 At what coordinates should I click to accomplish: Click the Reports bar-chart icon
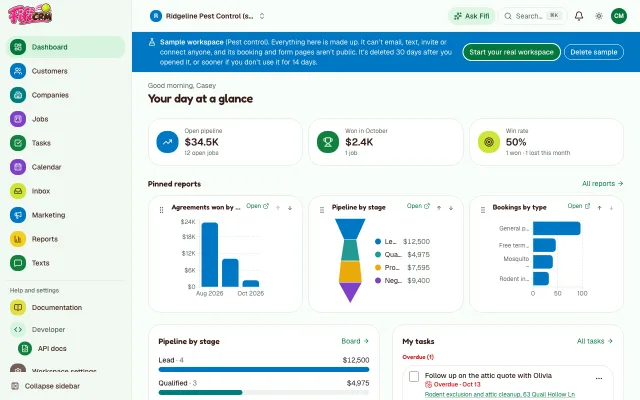coord(18,239)
